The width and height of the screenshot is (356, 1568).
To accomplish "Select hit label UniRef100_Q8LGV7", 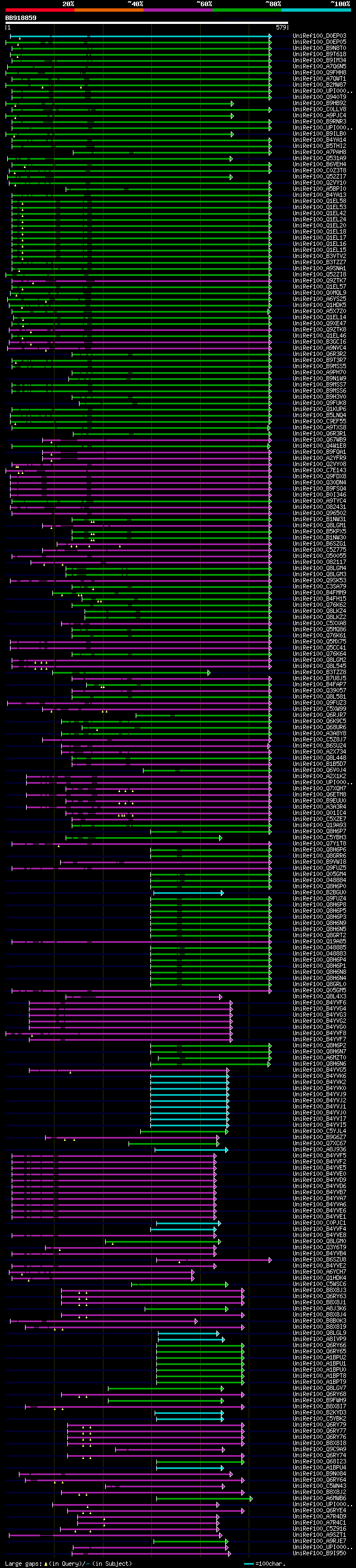I will tap(319, 1389).
